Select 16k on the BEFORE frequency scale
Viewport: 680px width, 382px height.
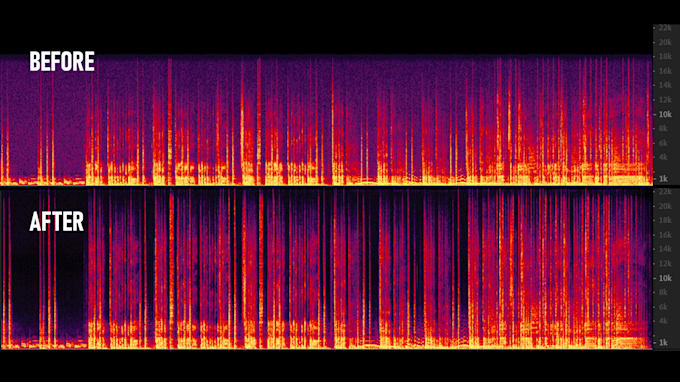(665, 71)
